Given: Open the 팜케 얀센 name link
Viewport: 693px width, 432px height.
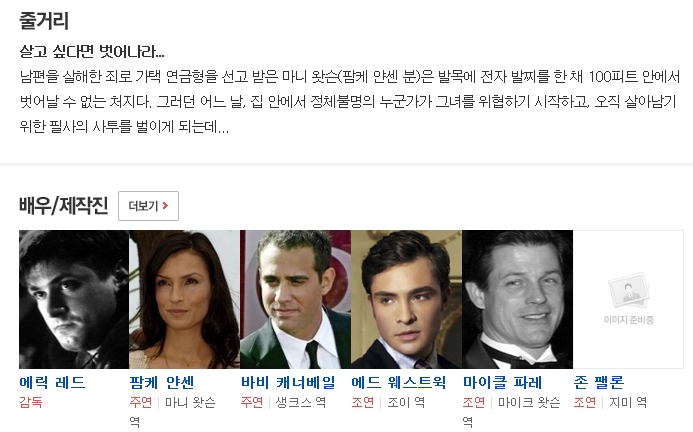Looking at the screenshot, I should click(x=162, y=382).
